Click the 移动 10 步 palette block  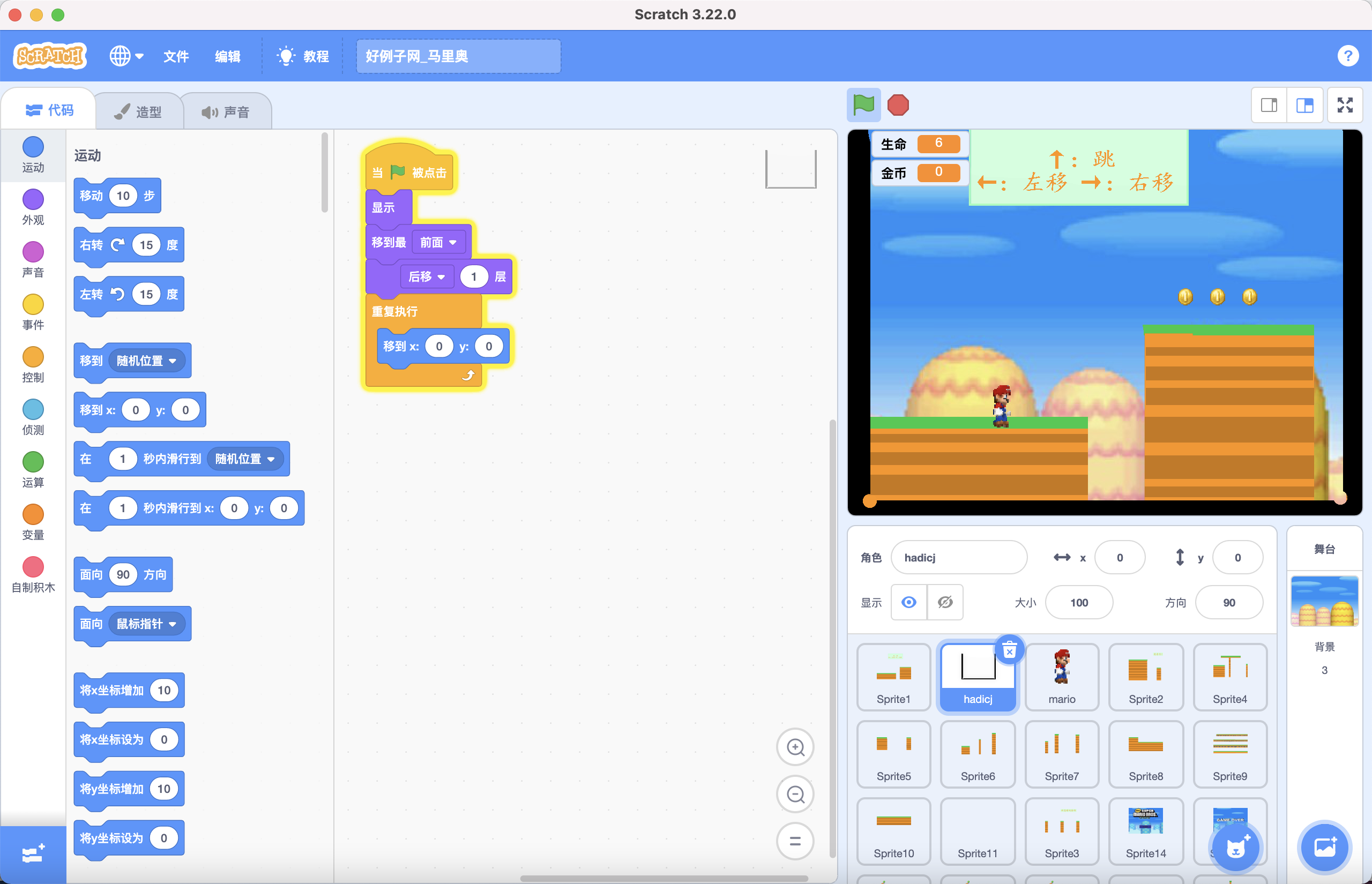(117, 196)
